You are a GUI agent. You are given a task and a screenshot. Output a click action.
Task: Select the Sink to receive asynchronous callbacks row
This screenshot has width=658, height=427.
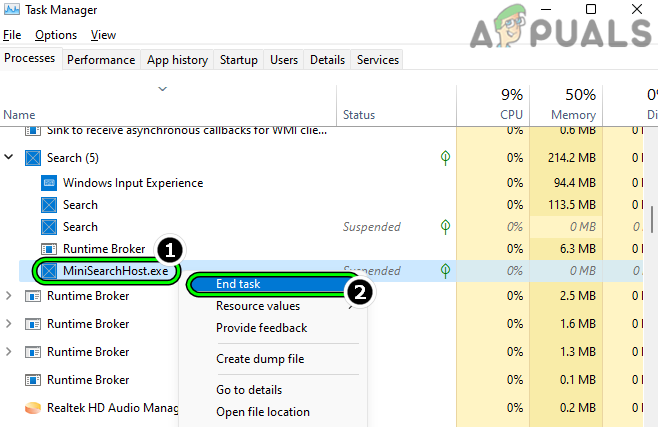point(187,130)
